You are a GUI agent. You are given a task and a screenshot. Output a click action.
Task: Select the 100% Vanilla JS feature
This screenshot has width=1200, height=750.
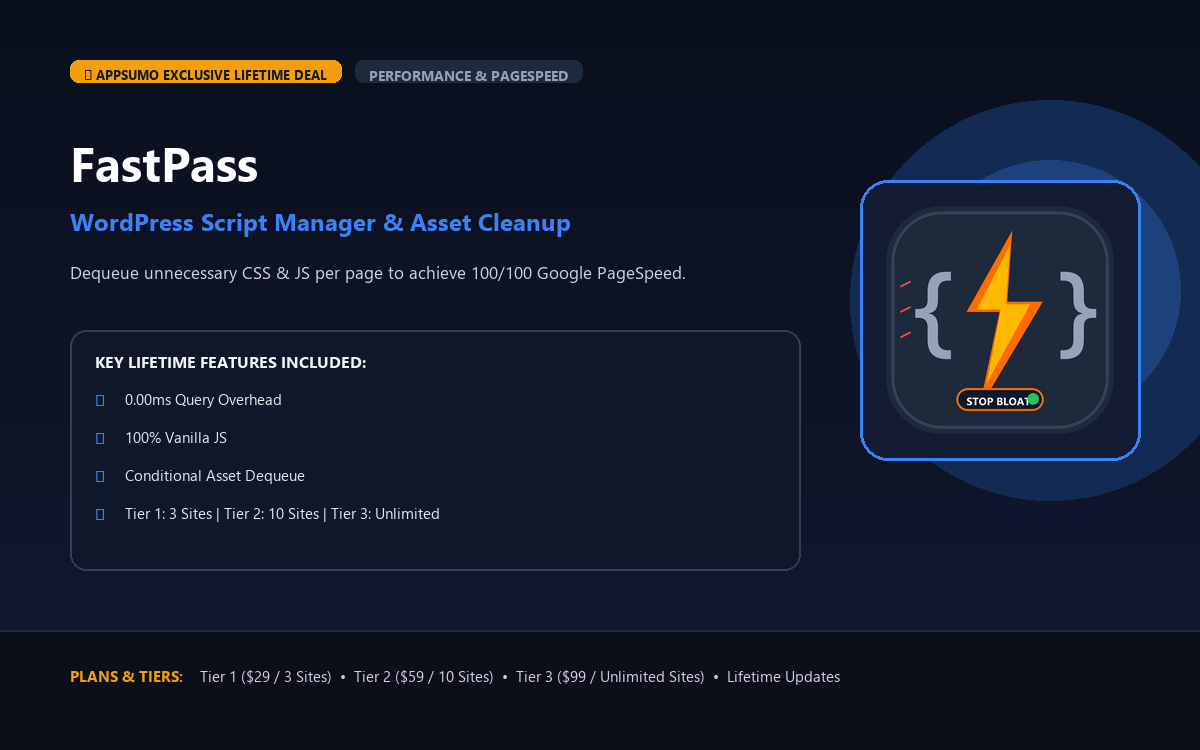coord(176,438)
